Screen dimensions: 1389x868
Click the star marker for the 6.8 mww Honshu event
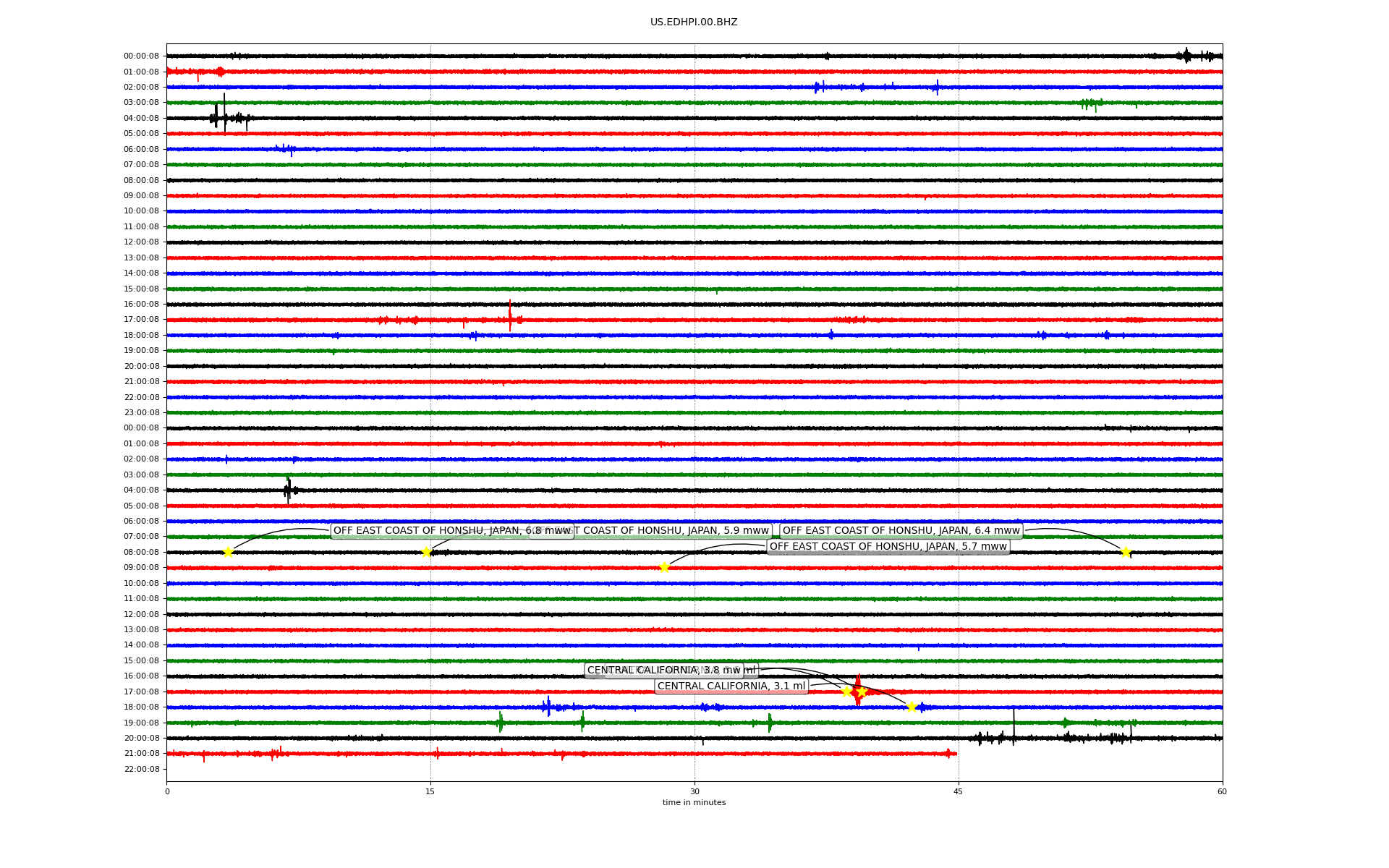point(228,552)
